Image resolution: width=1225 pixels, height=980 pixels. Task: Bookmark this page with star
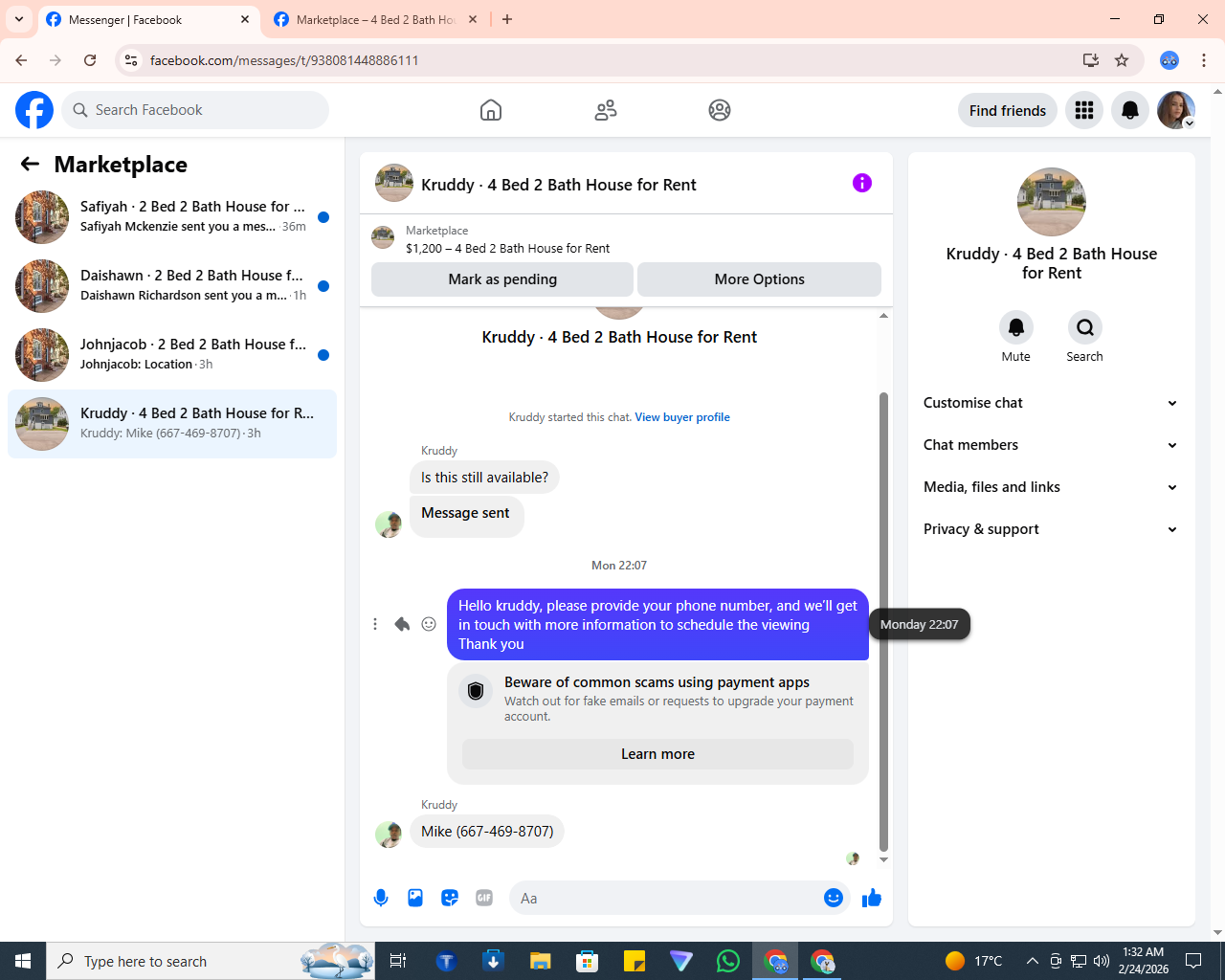click(x=1122, y=60)
